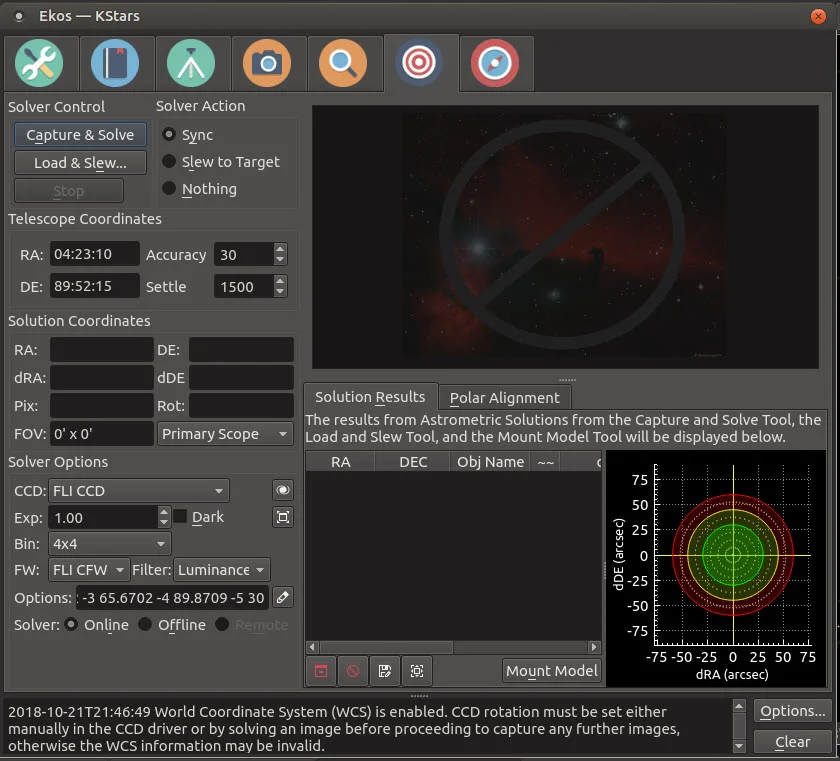
Task: Switch to Polar Alignment tab
Action: [x=504, y=398]
